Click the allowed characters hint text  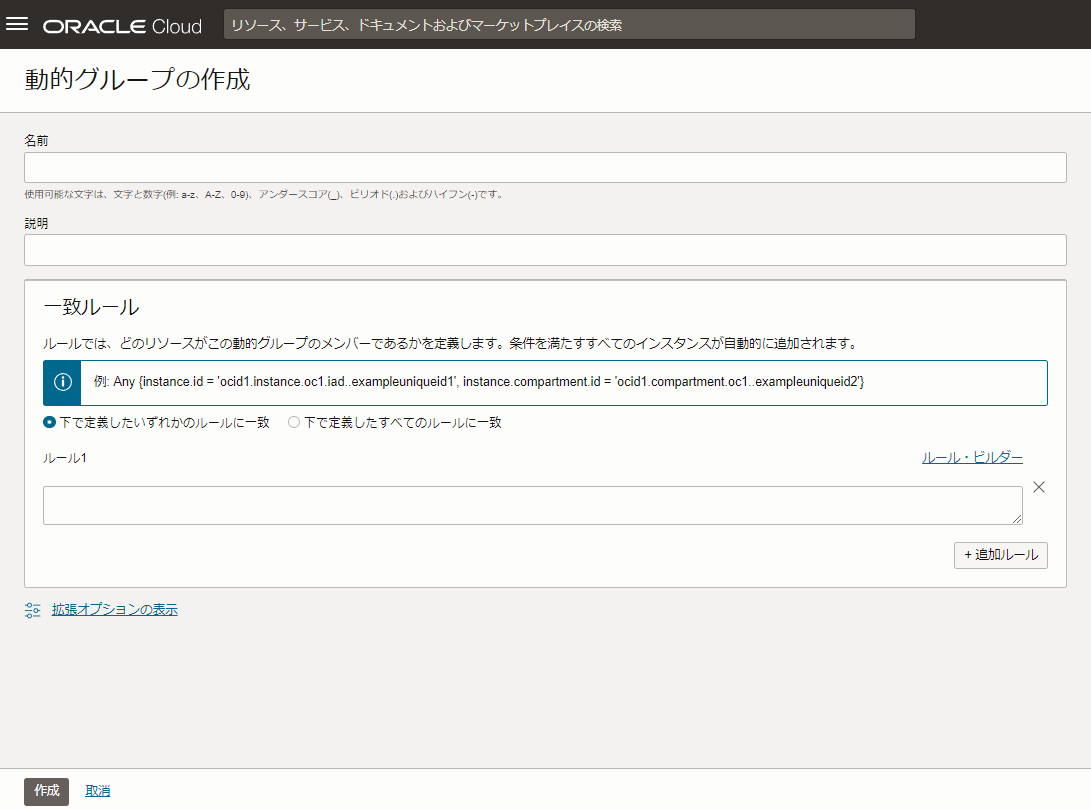(265, 195)
